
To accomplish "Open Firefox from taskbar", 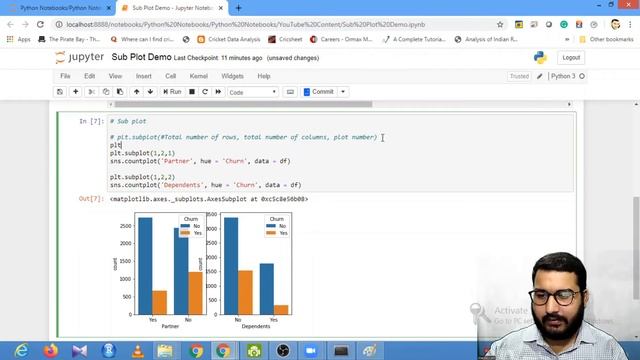I will tap(51, 351).
